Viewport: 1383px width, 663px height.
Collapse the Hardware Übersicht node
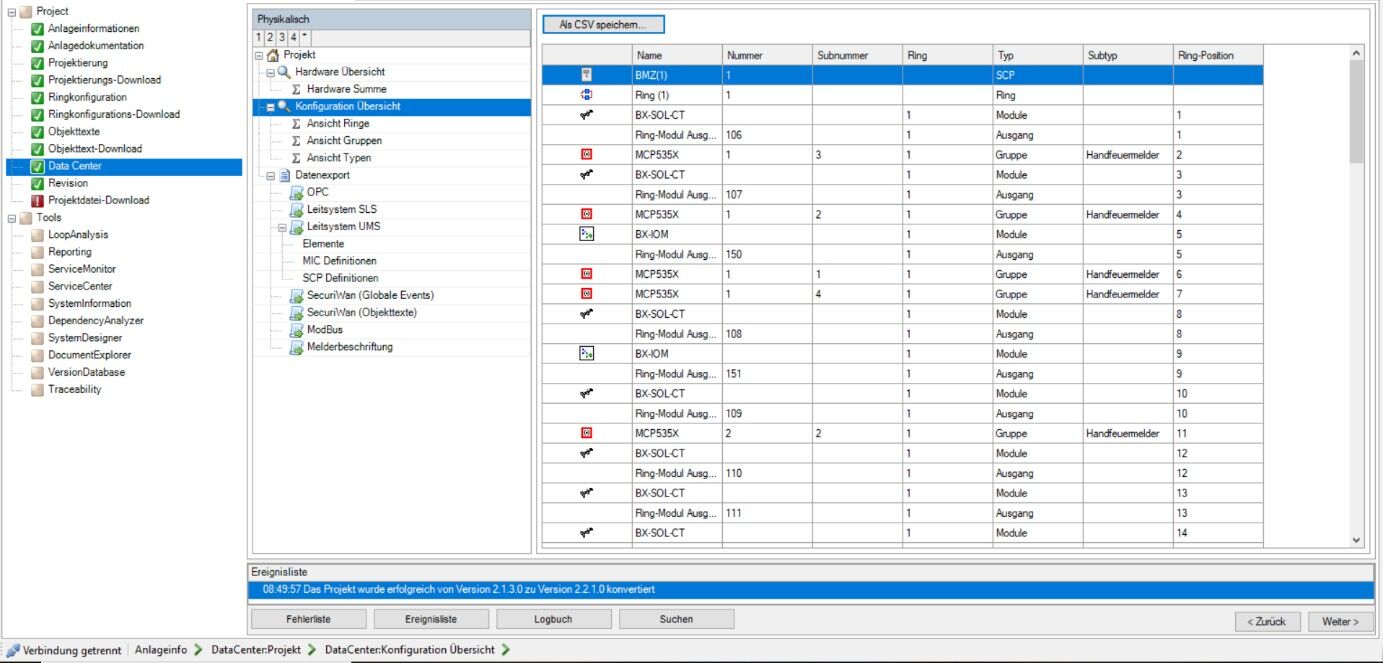coord(271,73)
